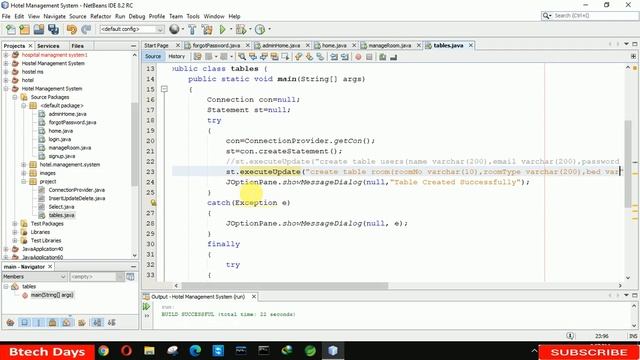The image size is (640, 360).
Task: Switch to the manageRoom.java tab
Action: 389,45
